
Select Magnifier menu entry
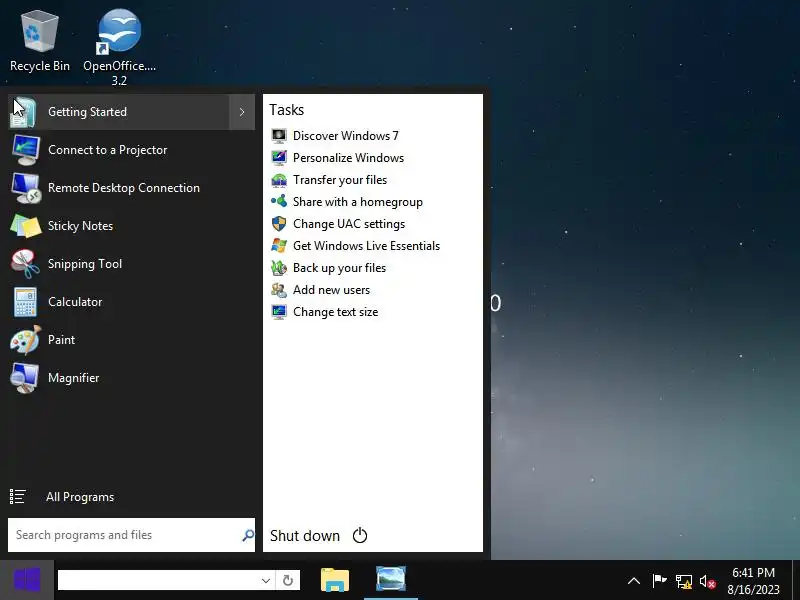click(131, 378)
